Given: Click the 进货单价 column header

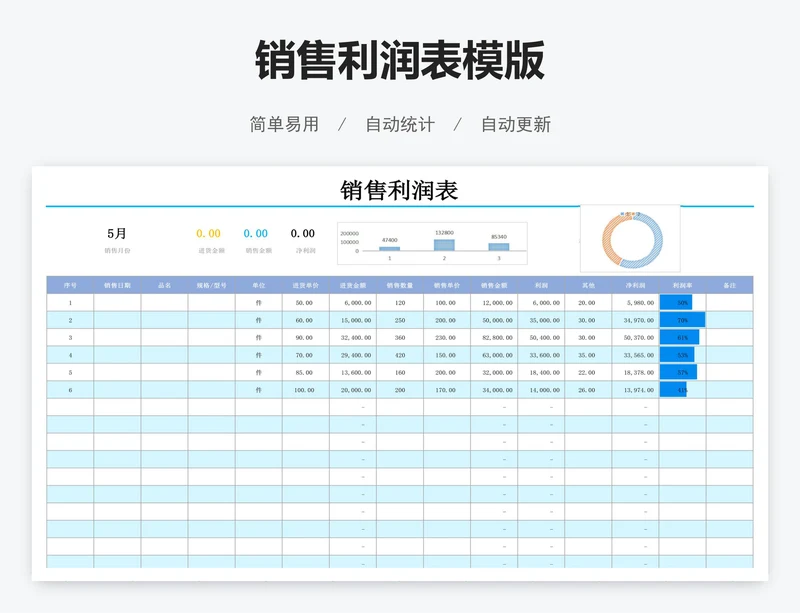Looking at the screenshot, I should (x=306, y=285).
